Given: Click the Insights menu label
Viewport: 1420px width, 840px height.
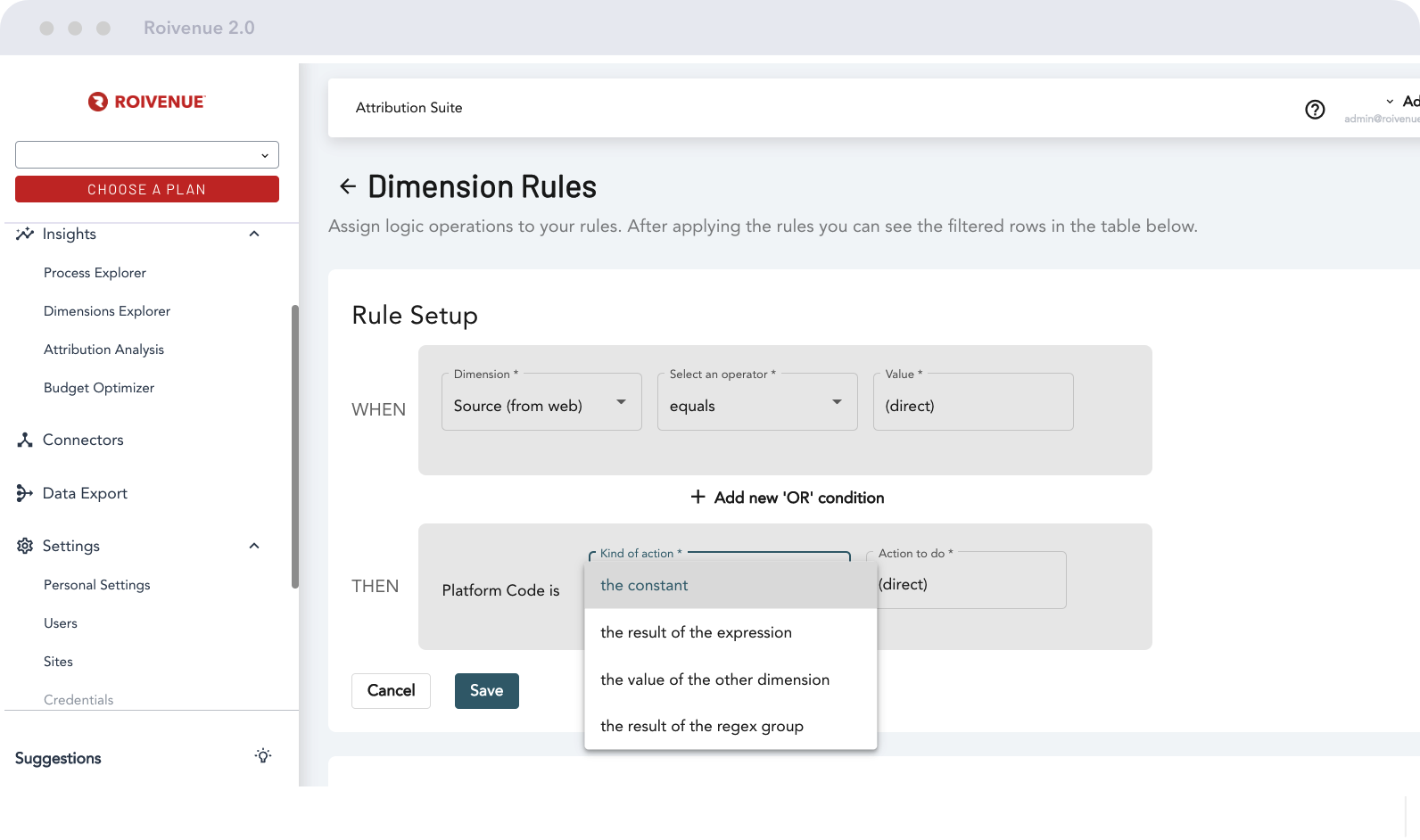Looking at the screenshot, I should (x=70, y=234).
